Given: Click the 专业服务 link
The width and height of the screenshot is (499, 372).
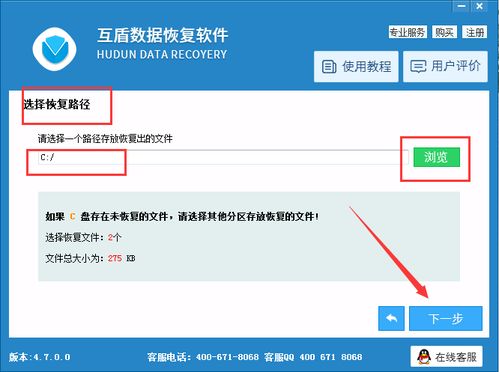Looking at the screenshot, I should pos(407,32).
